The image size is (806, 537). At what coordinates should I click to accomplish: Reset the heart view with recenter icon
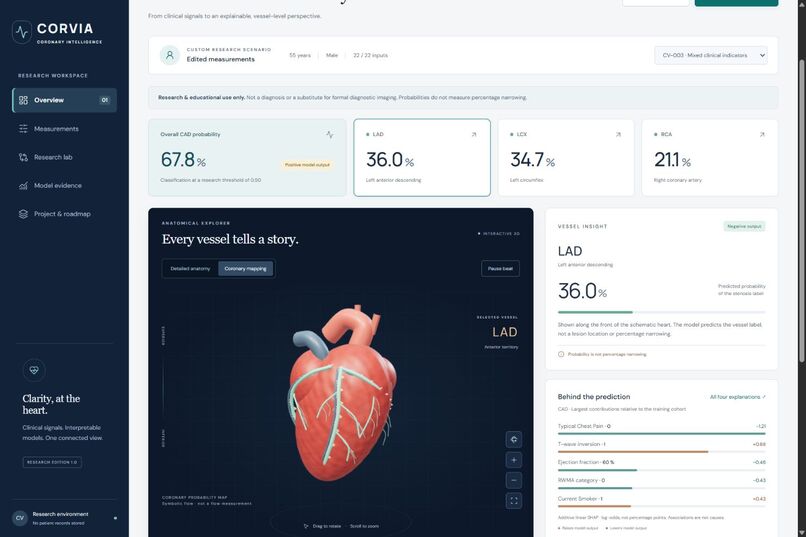(514, 439)
